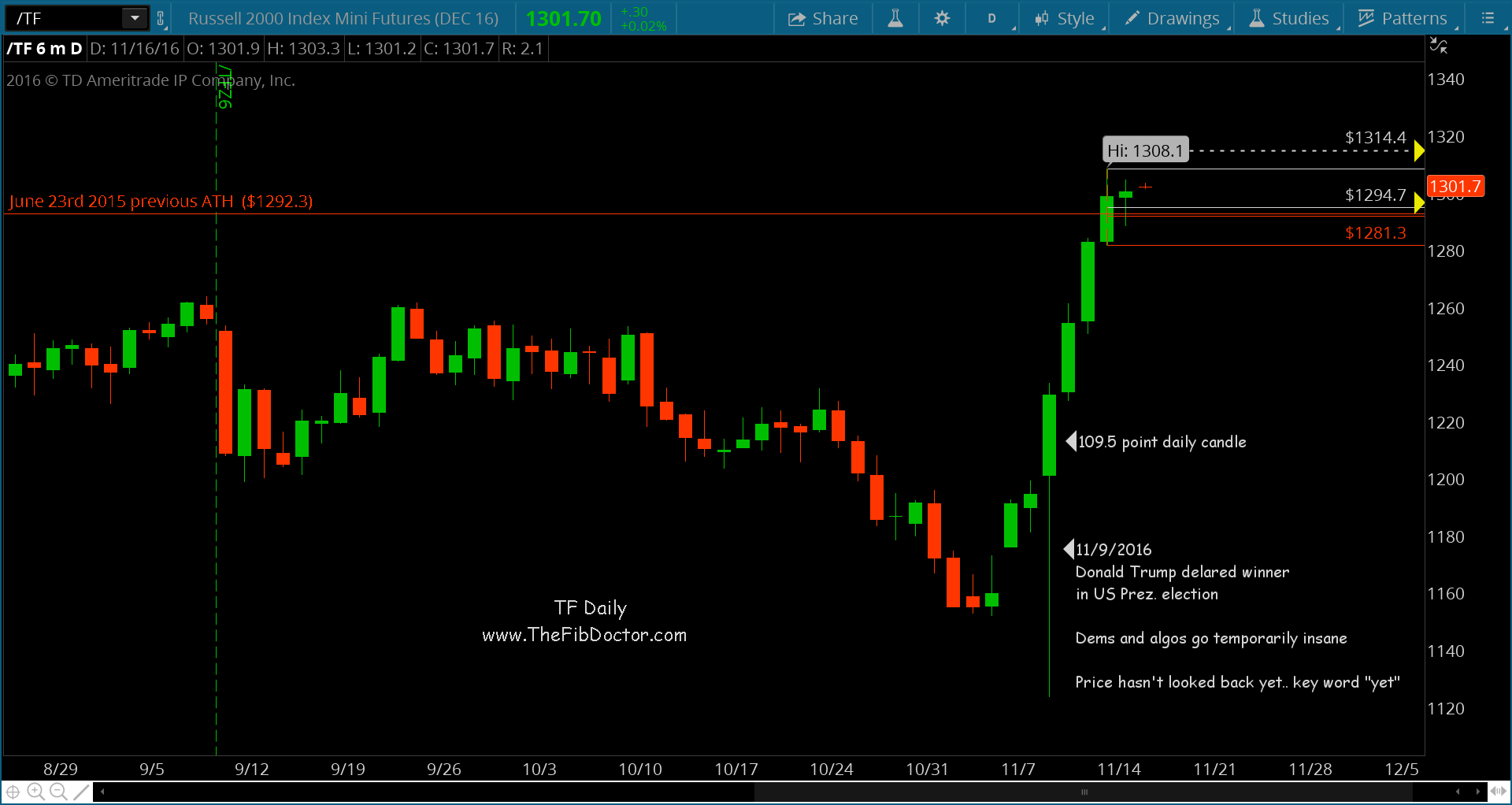This screenshot has height=805, width=1512.
Task: Open the symbol dropdown arrow next to /TF
Action: (135, 17)
